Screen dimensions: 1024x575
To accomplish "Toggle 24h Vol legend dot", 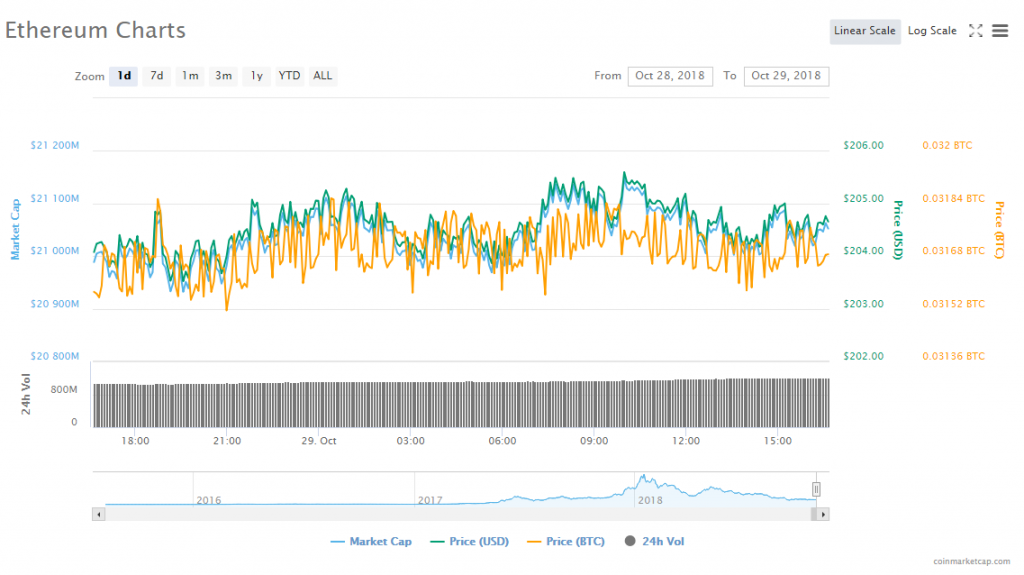I will click(x=630, y=542).
